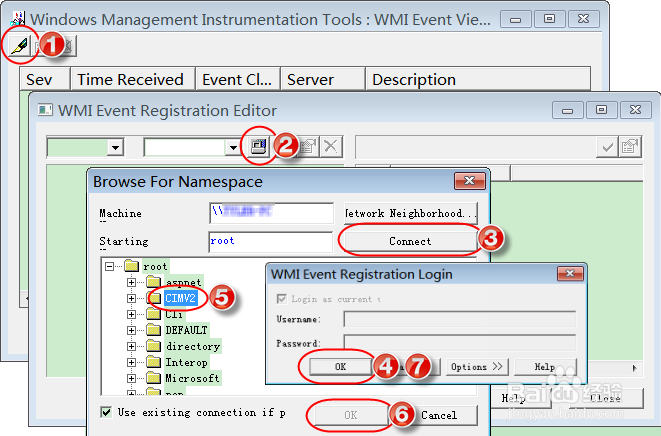The image size is (661, 436).
Task: Click OK in Browse For Namespace dialog
Action: 351,415
